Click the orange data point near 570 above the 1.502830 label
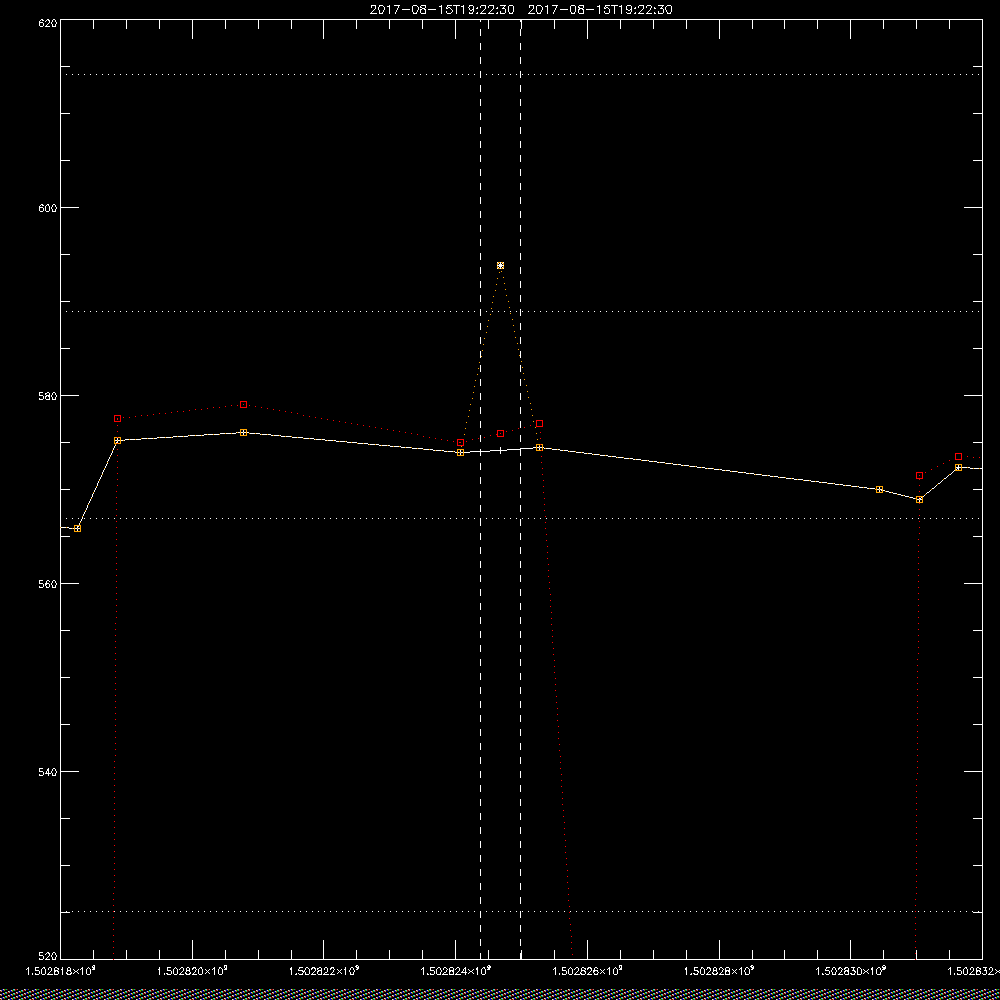Screen dimensions: 1000x1000 879,489
